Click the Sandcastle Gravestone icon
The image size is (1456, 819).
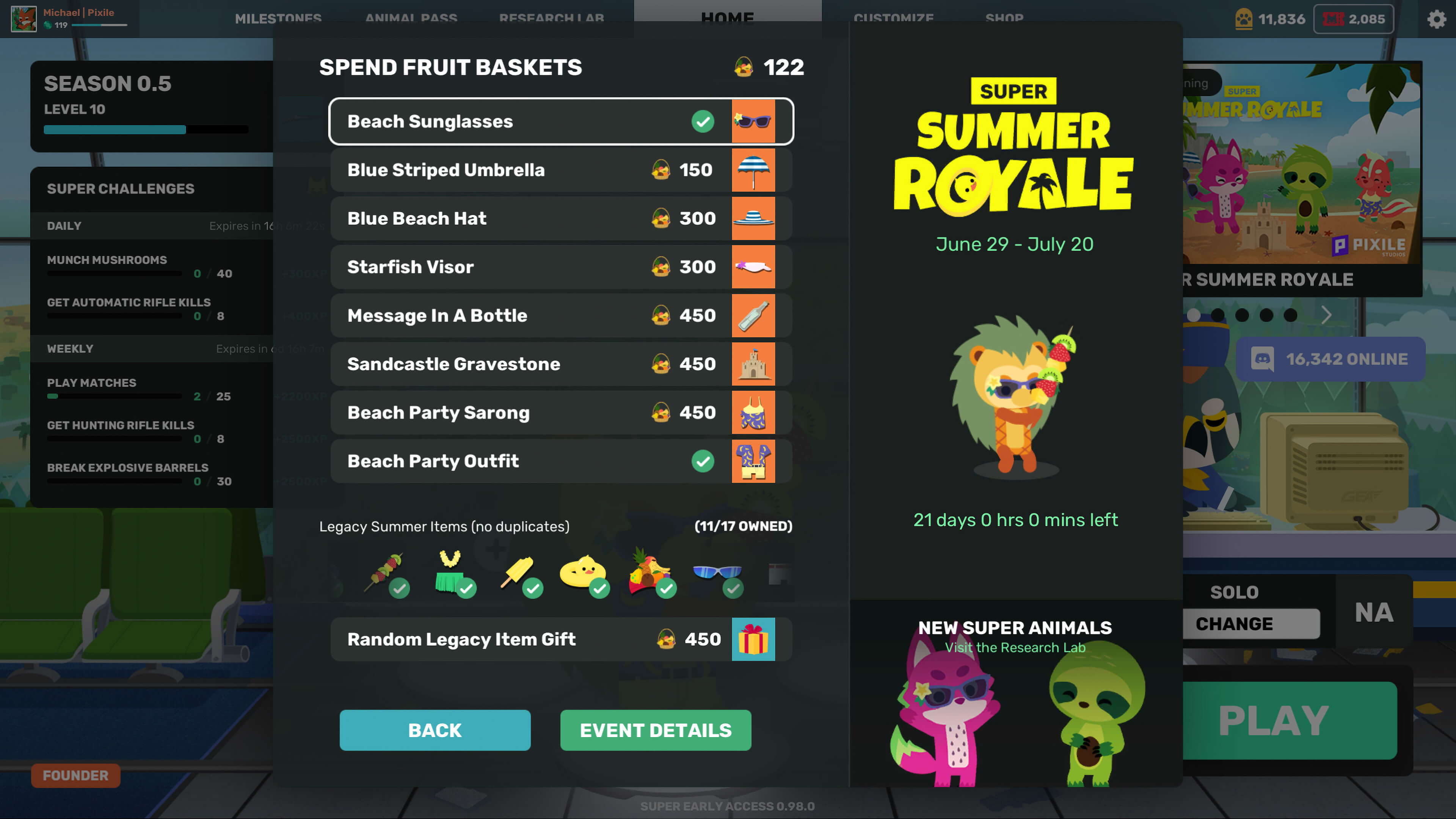coord(753,364)
